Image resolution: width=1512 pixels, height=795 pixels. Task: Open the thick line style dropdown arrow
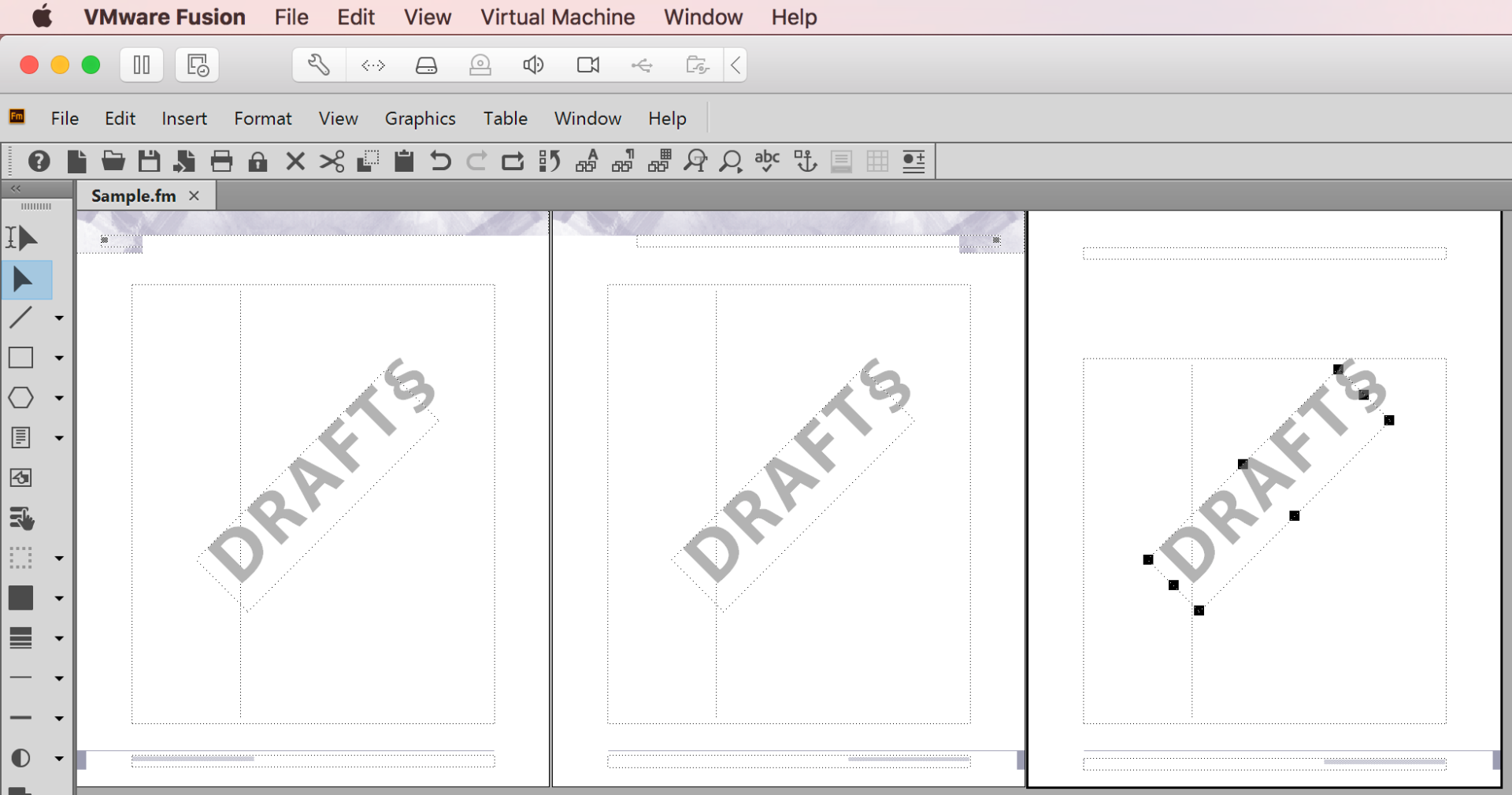[x=59, y=719]
